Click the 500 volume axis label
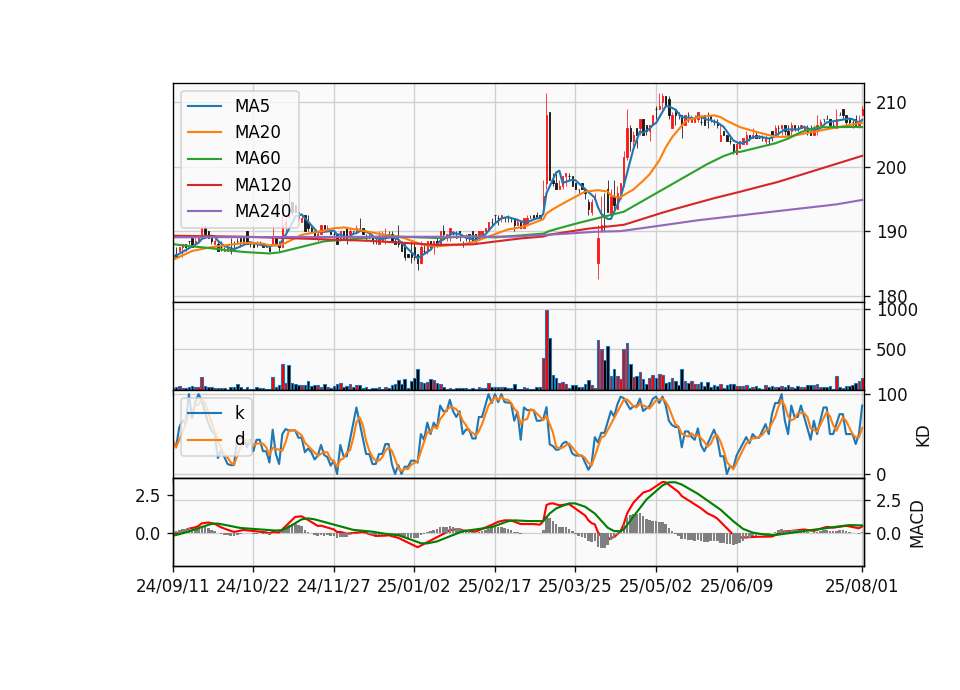The width and height of the screenshot is (960, 690). tap(891, 350)
